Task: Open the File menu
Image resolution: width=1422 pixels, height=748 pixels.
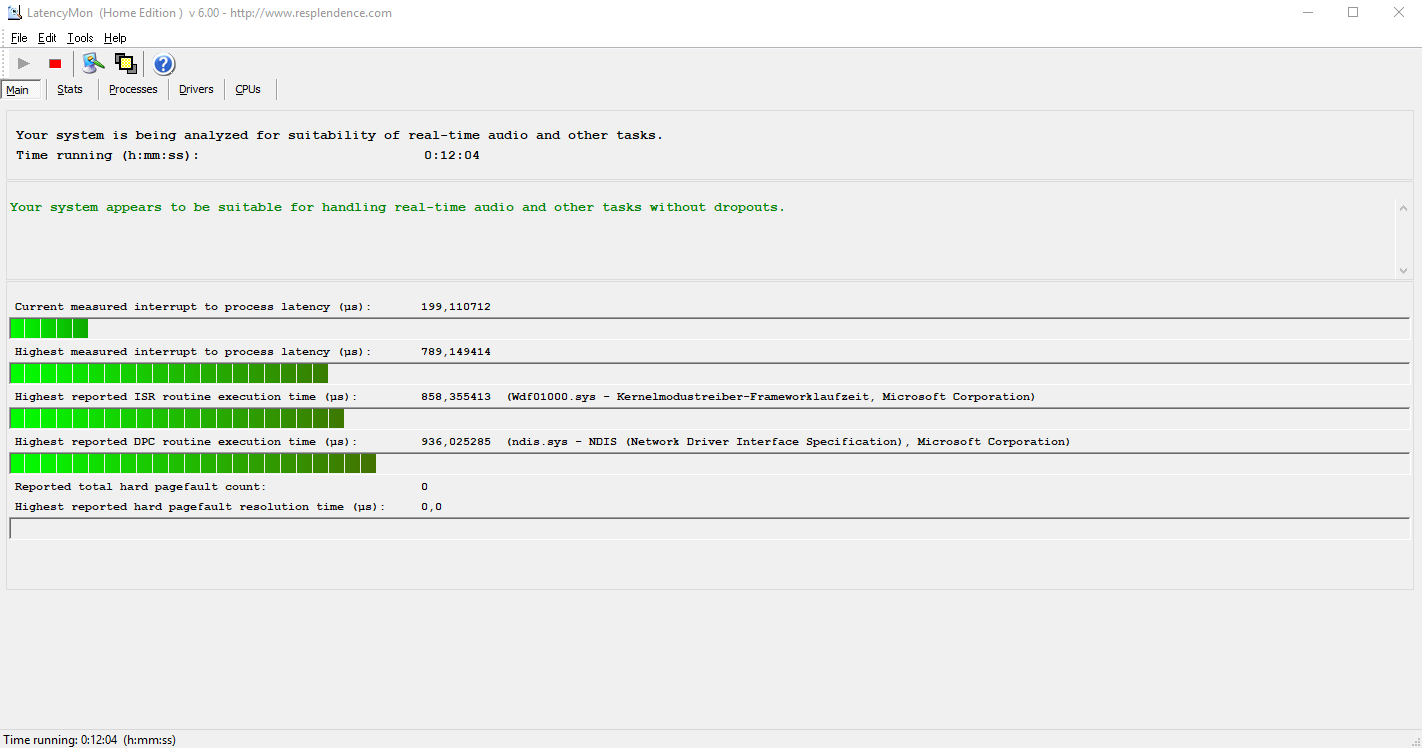Action: coord(19,38)
